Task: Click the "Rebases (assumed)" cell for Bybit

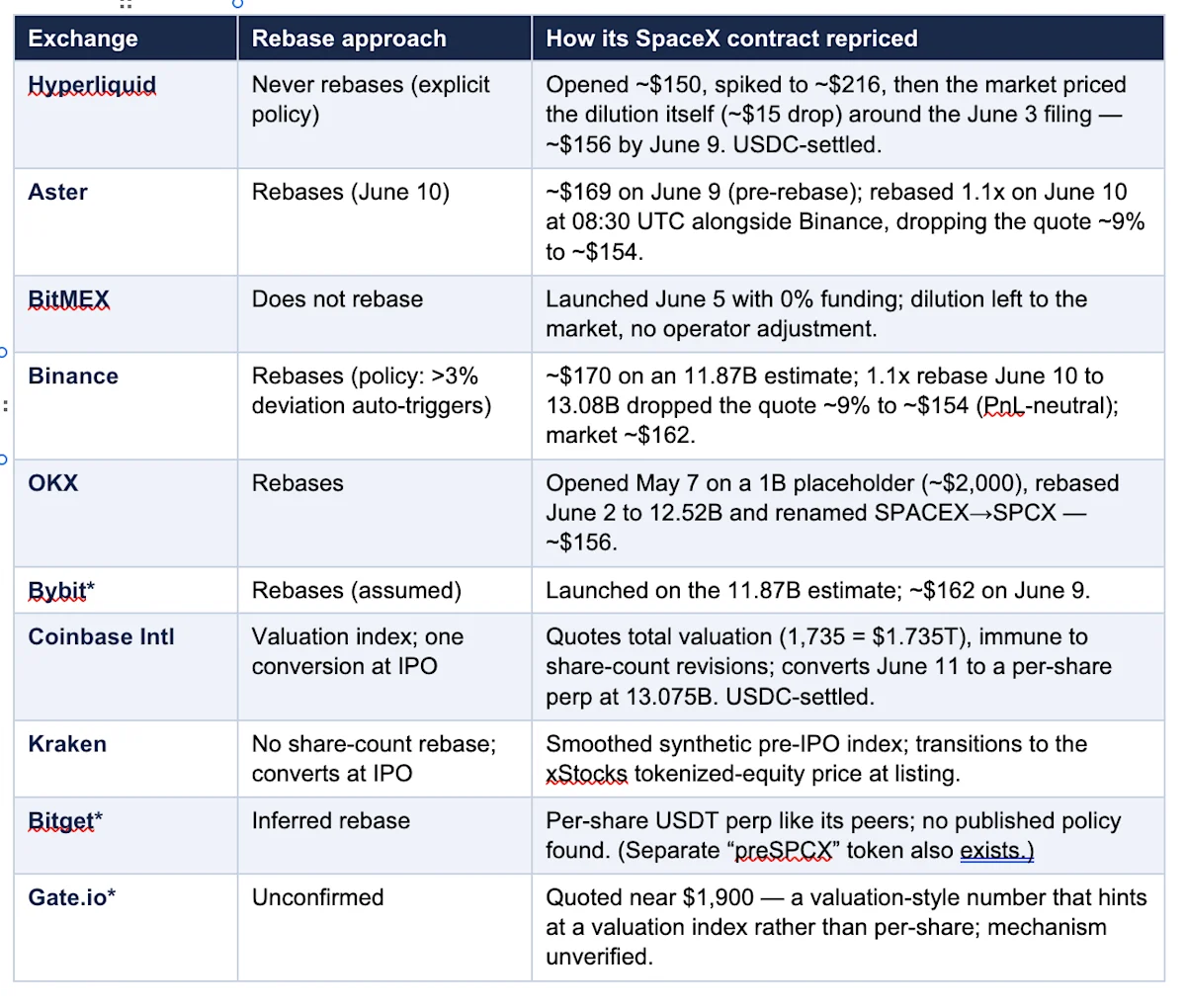Action: tap(384, 590)
